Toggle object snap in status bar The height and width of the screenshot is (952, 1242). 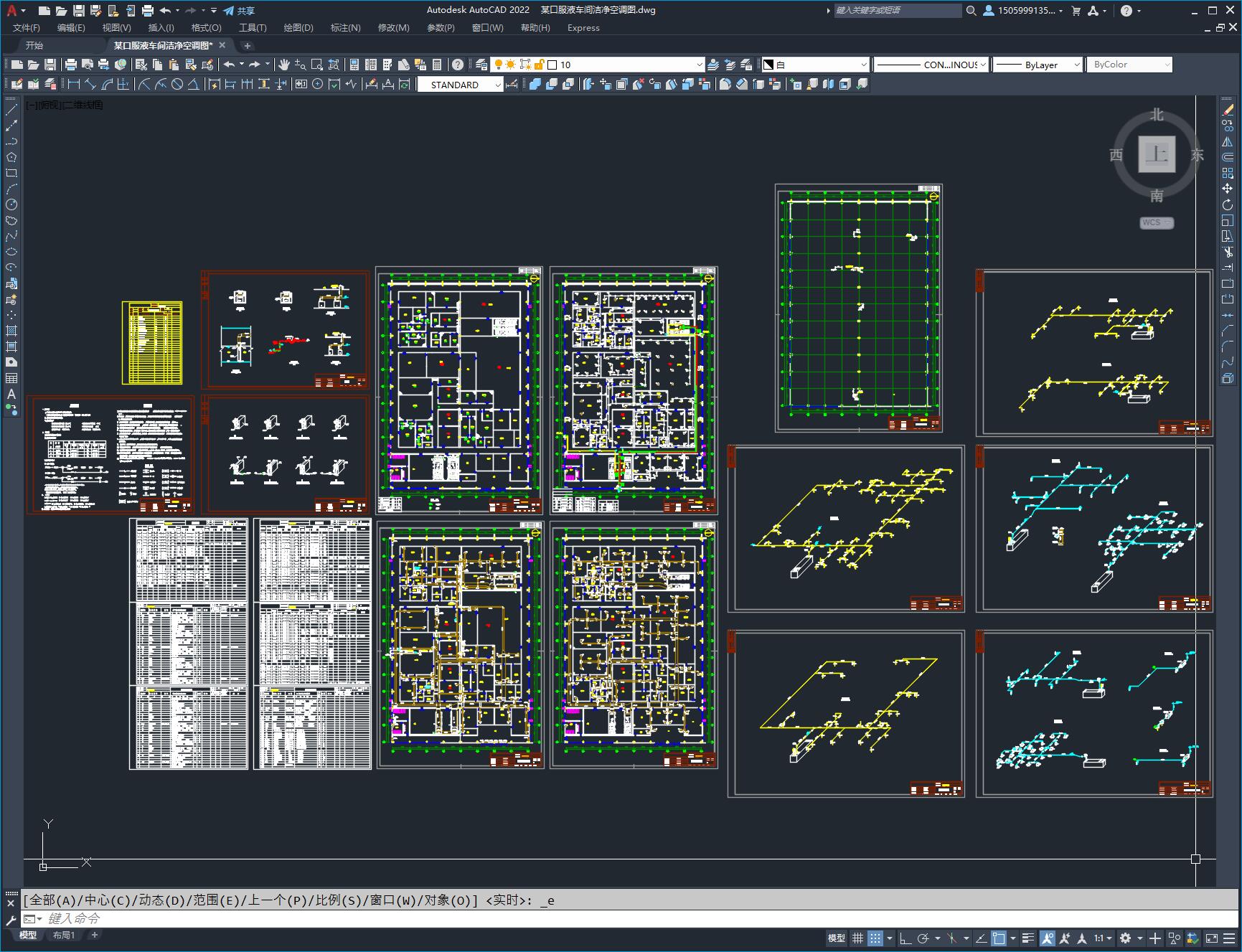point(998,938)
